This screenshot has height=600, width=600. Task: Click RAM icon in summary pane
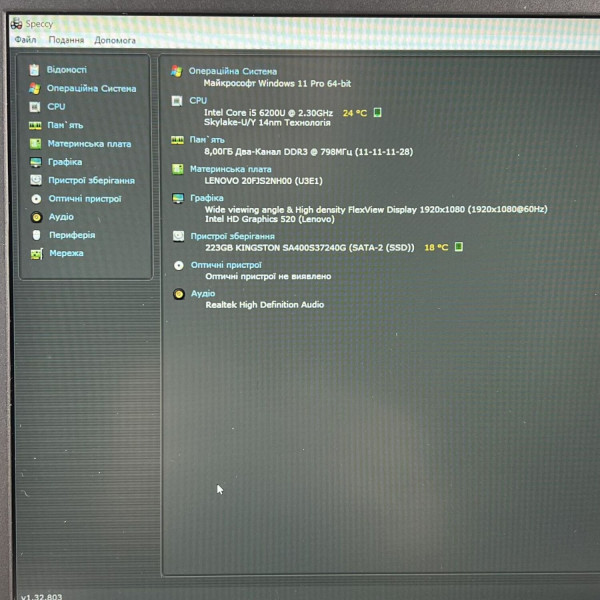pos(177,140)
